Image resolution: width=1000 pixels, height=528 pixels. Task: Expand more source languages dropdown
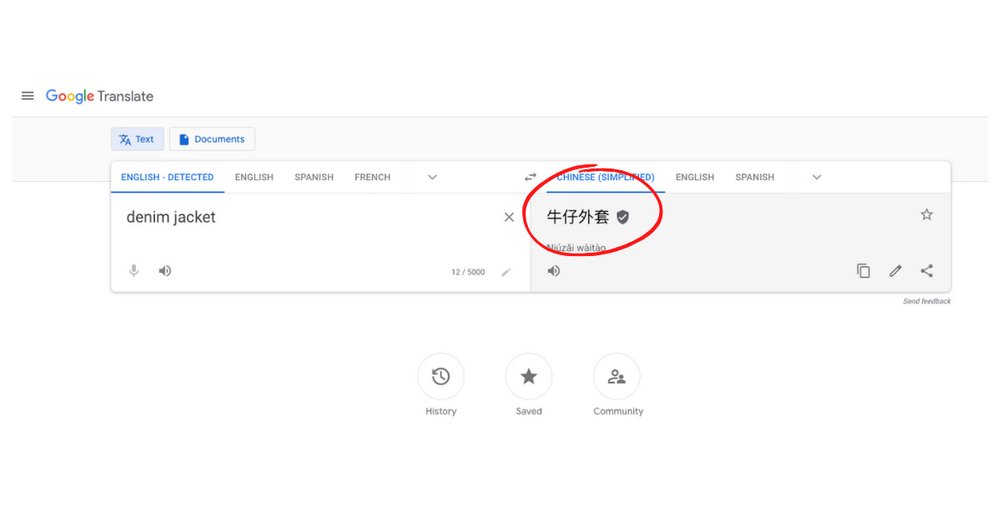point(432,177)
